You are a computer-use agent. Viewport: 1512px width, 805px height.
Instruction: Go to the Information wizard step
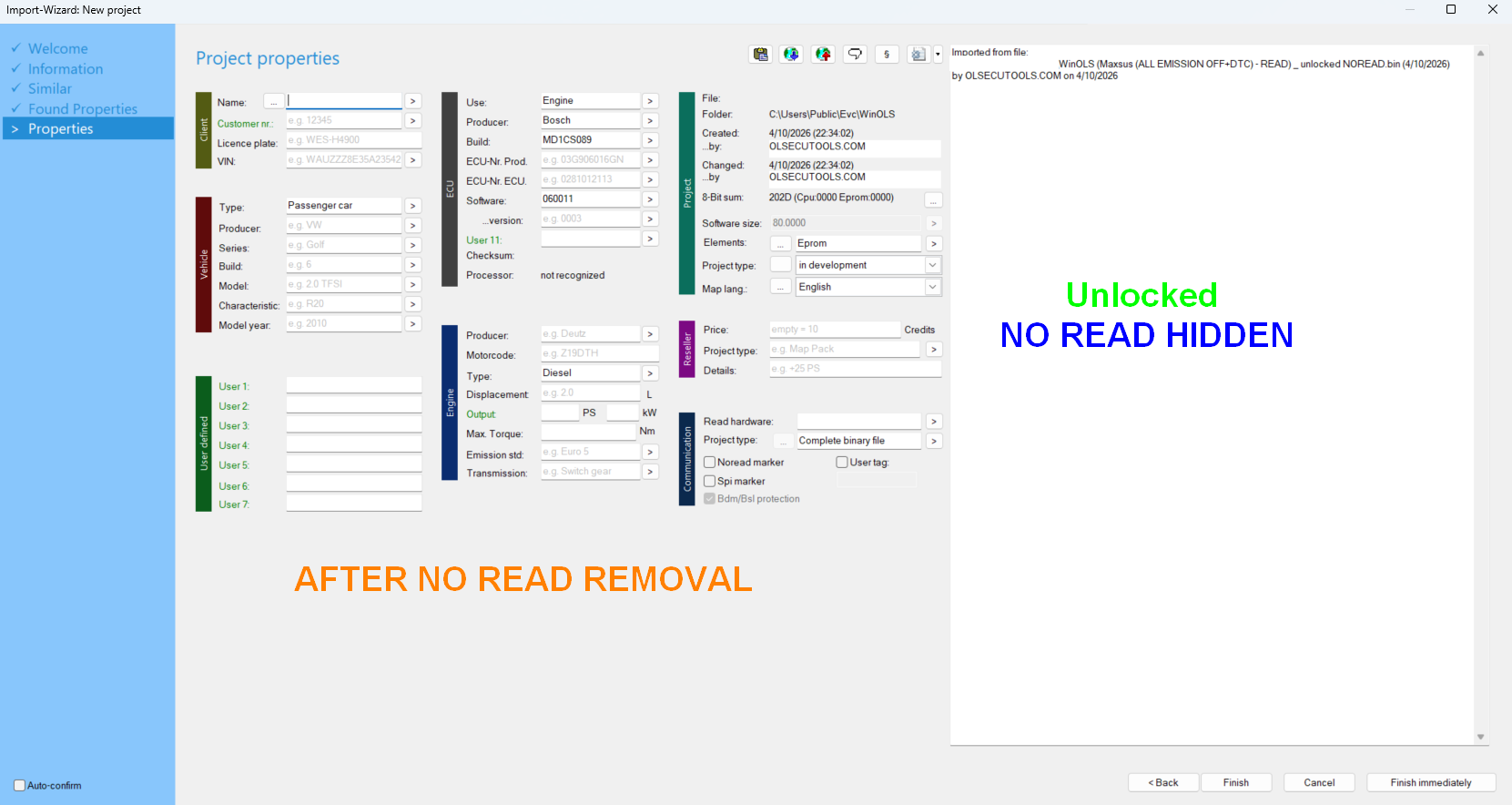pos(65,69)
